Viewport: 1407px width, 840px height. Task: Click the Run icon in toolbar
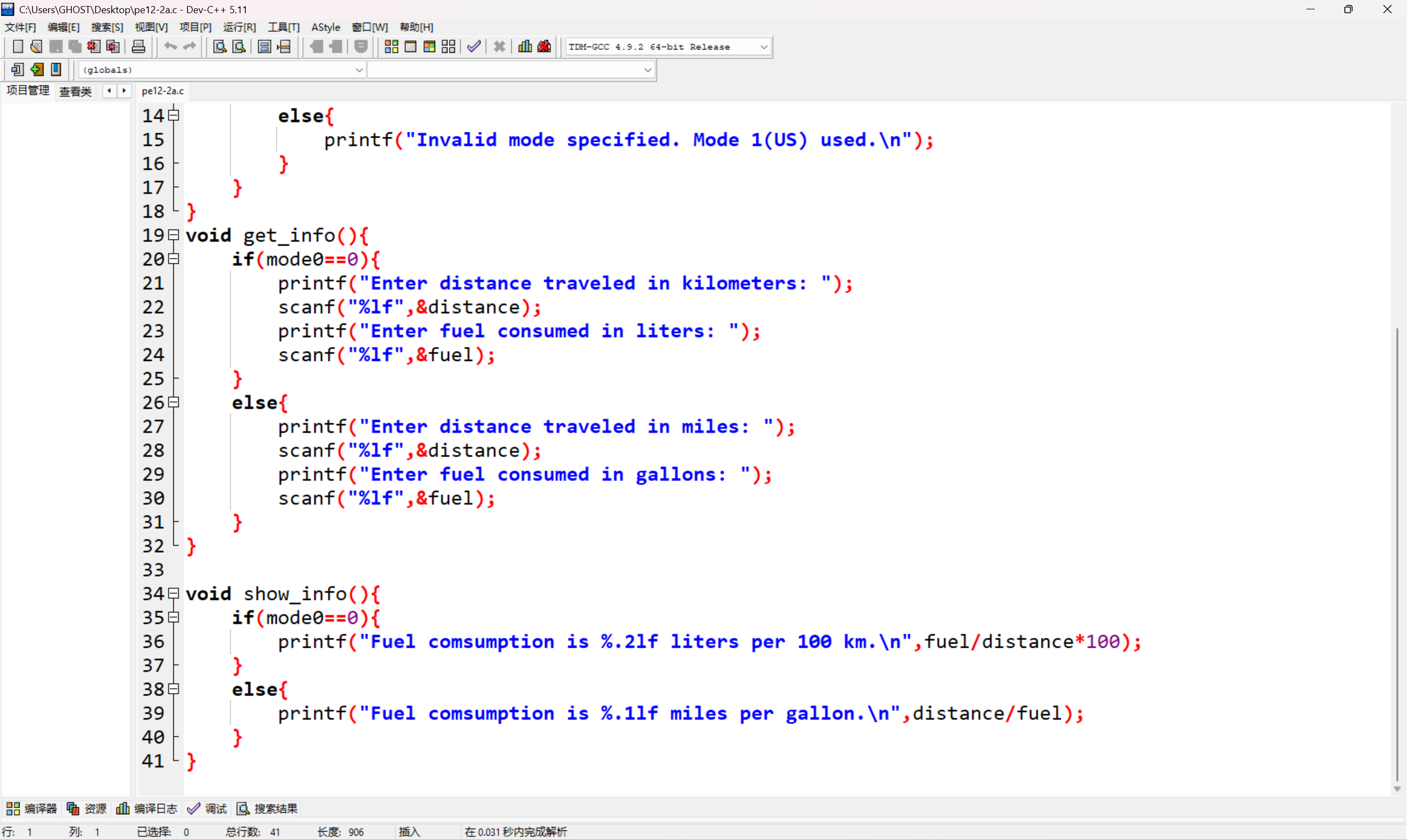tap(411, 46)
